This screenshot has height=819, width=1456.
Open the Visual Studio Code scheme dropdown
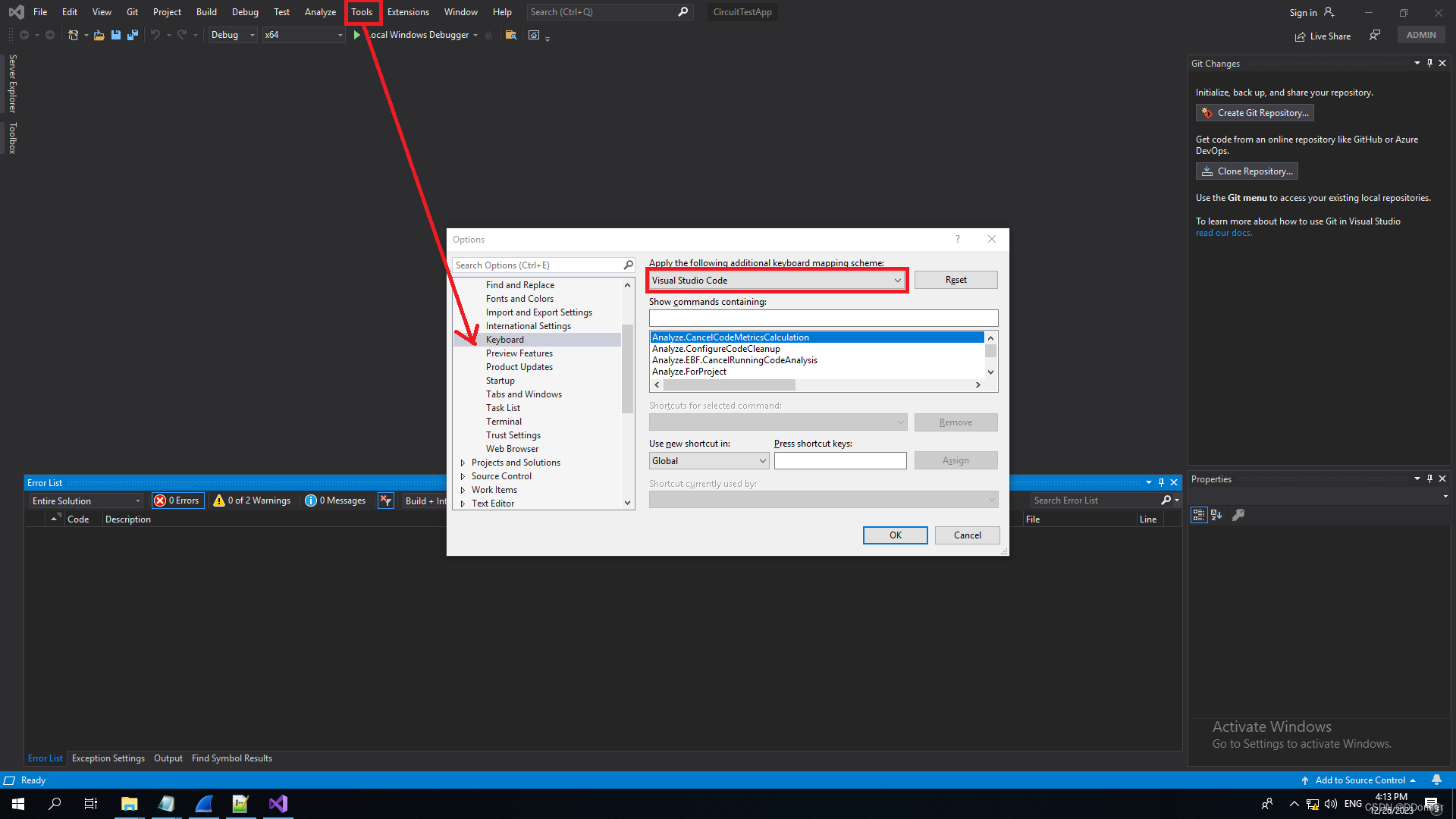click(897, 280)
